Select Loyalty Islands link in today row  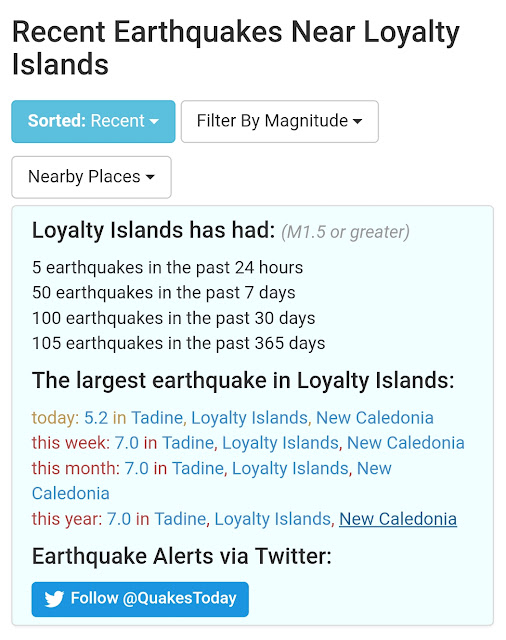click(249, 418)
